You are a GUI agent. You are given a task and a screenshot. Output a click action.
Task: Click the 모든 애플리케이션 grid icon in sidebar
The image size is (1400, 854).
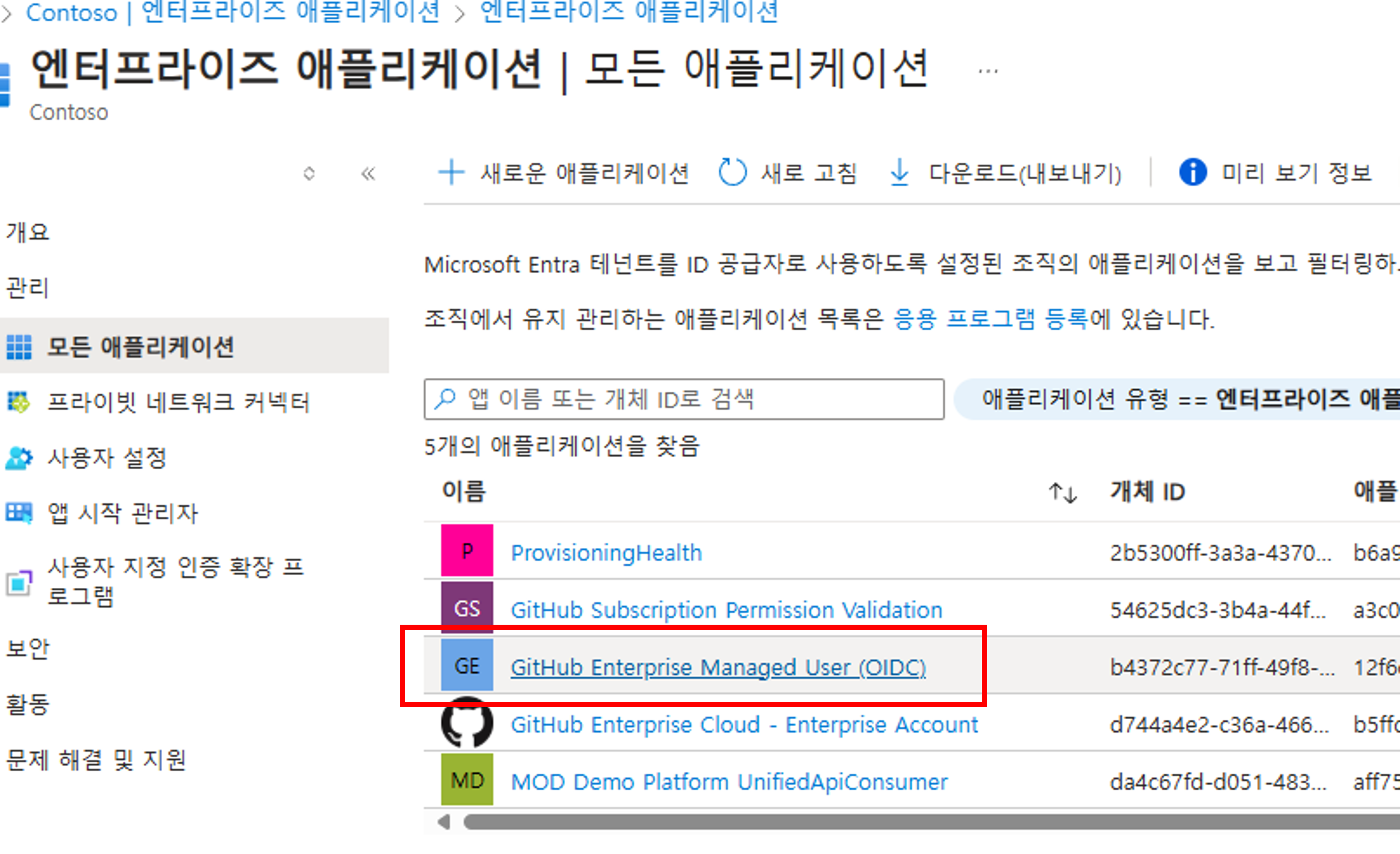[19, 346]
